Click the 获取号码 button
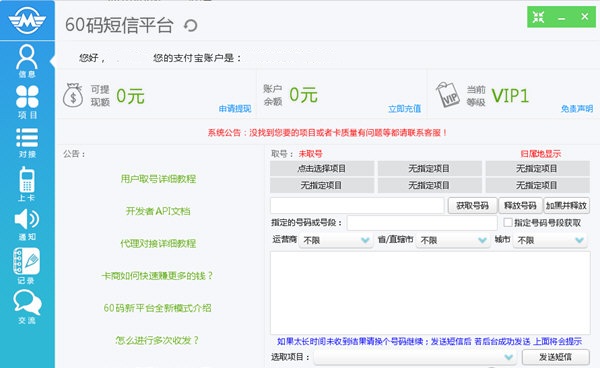The image size is (600, 368). click(x=473, y=205)
